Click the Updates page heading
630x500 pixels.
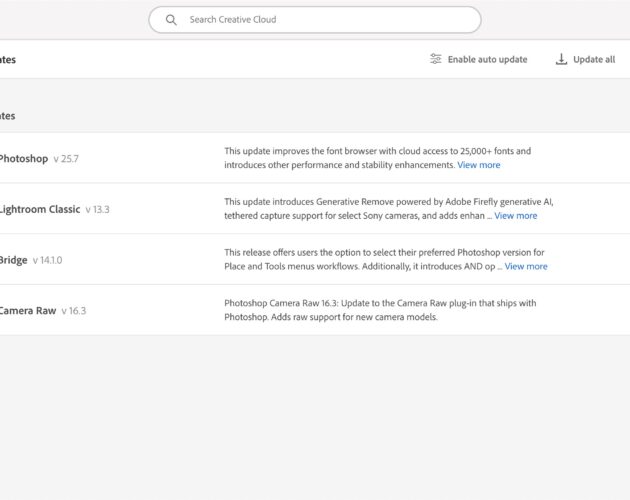pyautogui.click(x=8, y=60)
